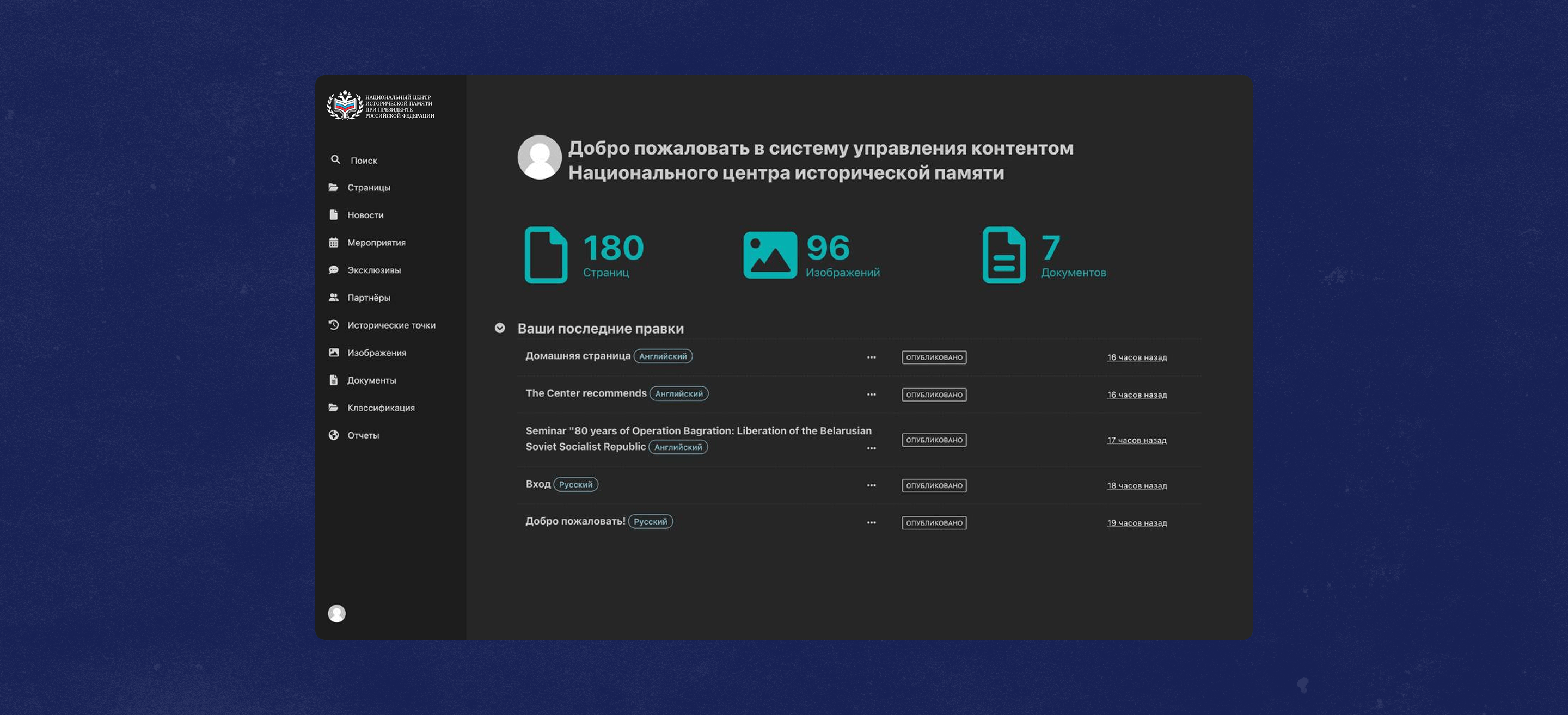Click the user avatar at sidebar bottom

coord(336,613)
